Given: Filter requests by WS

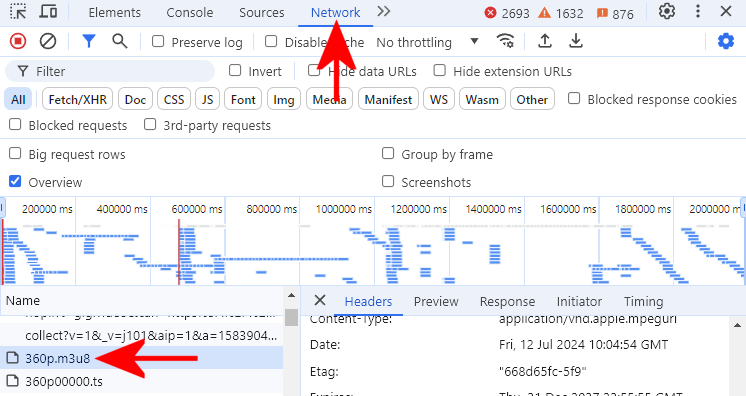Looking at the screenshot, I should tap(439, 99).
